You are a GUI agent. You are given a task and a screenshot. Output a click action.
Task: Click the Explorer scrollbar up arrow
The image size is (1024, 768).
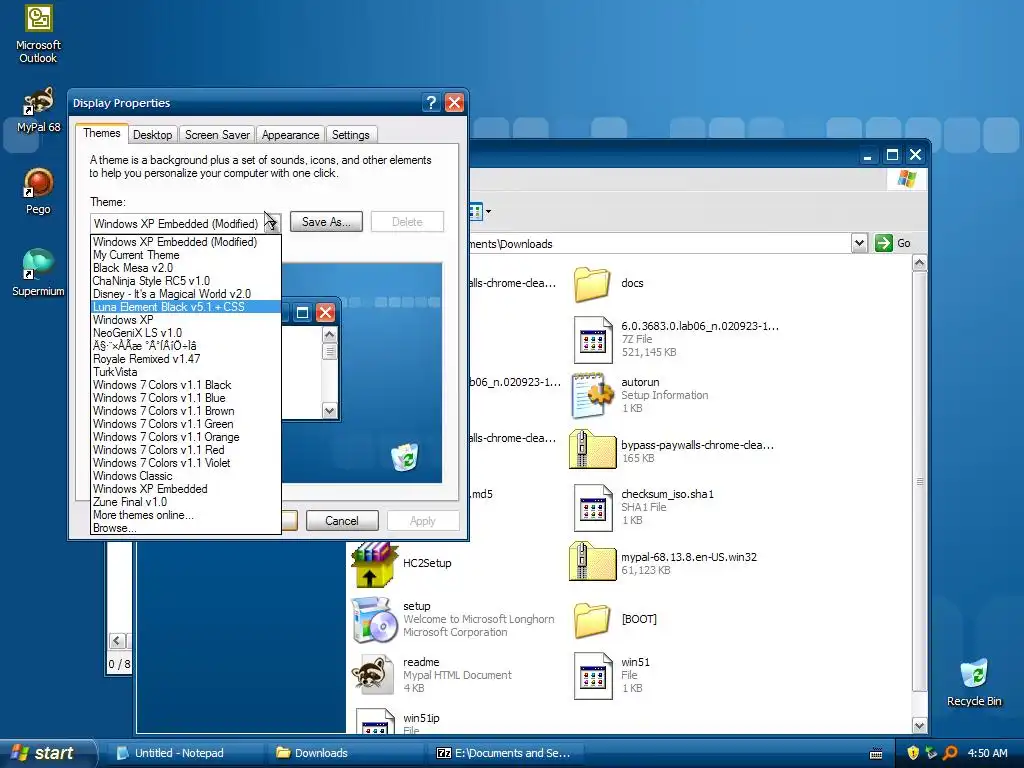[x=920, y=263]
